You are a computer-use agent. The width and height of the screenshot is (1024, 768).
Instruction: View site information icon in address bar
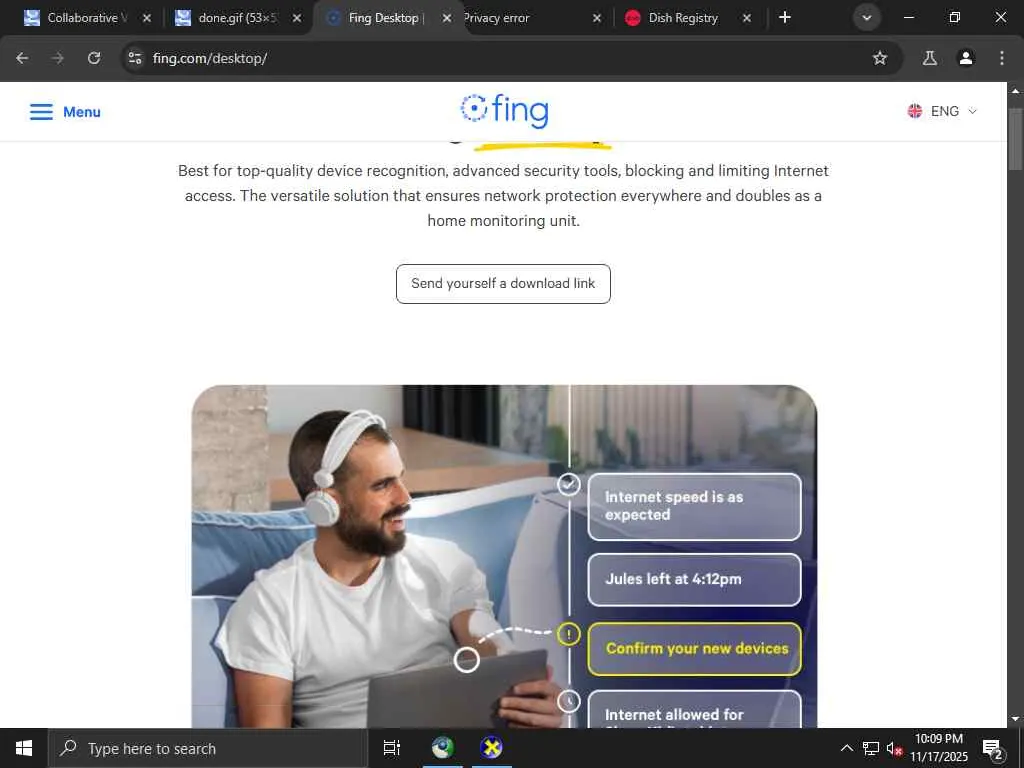pyautogui.click(x=135, y=58)
